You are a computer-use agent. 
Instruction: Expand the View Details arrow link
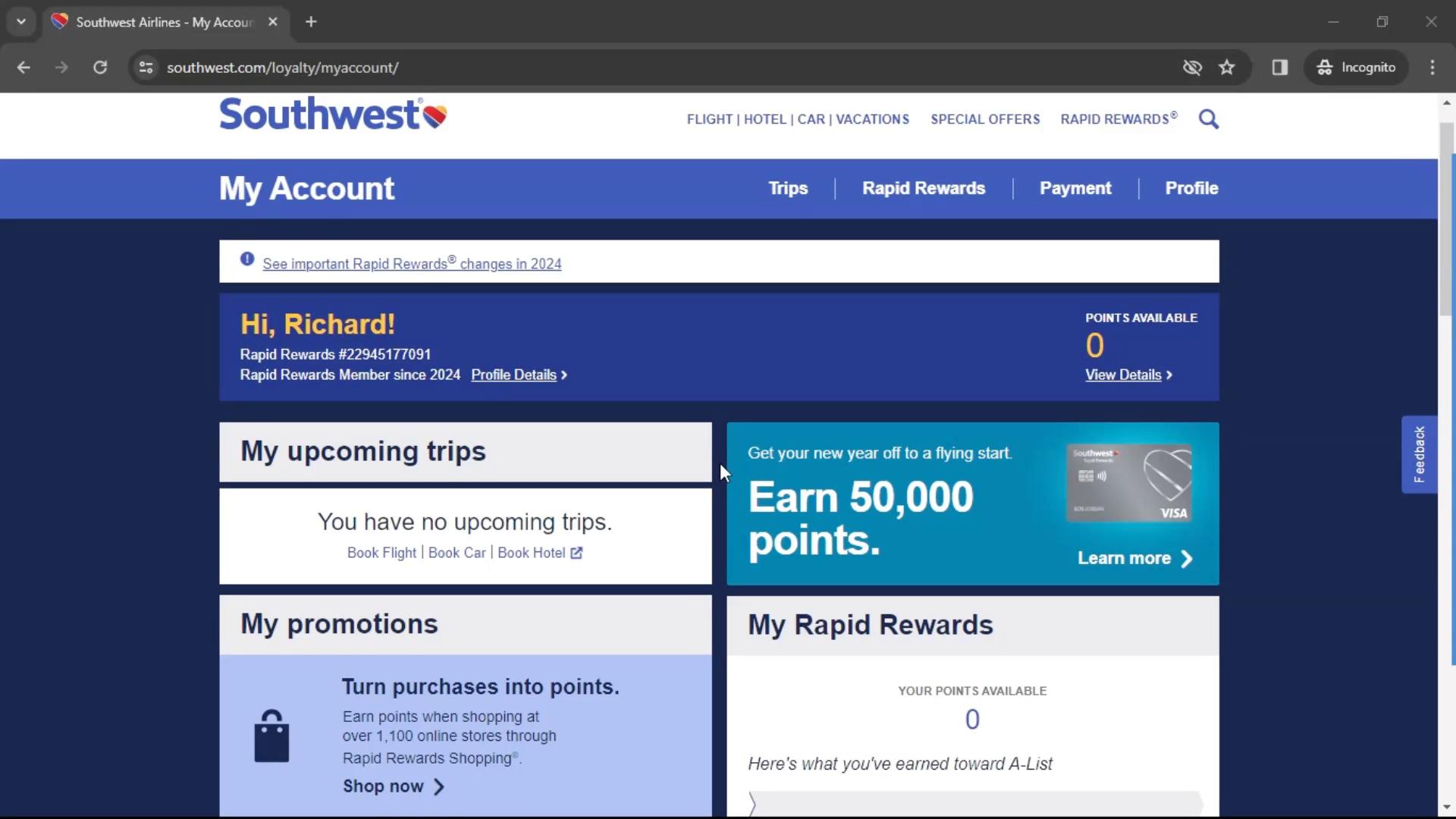pyautogui.click(x=1127, y=375)
